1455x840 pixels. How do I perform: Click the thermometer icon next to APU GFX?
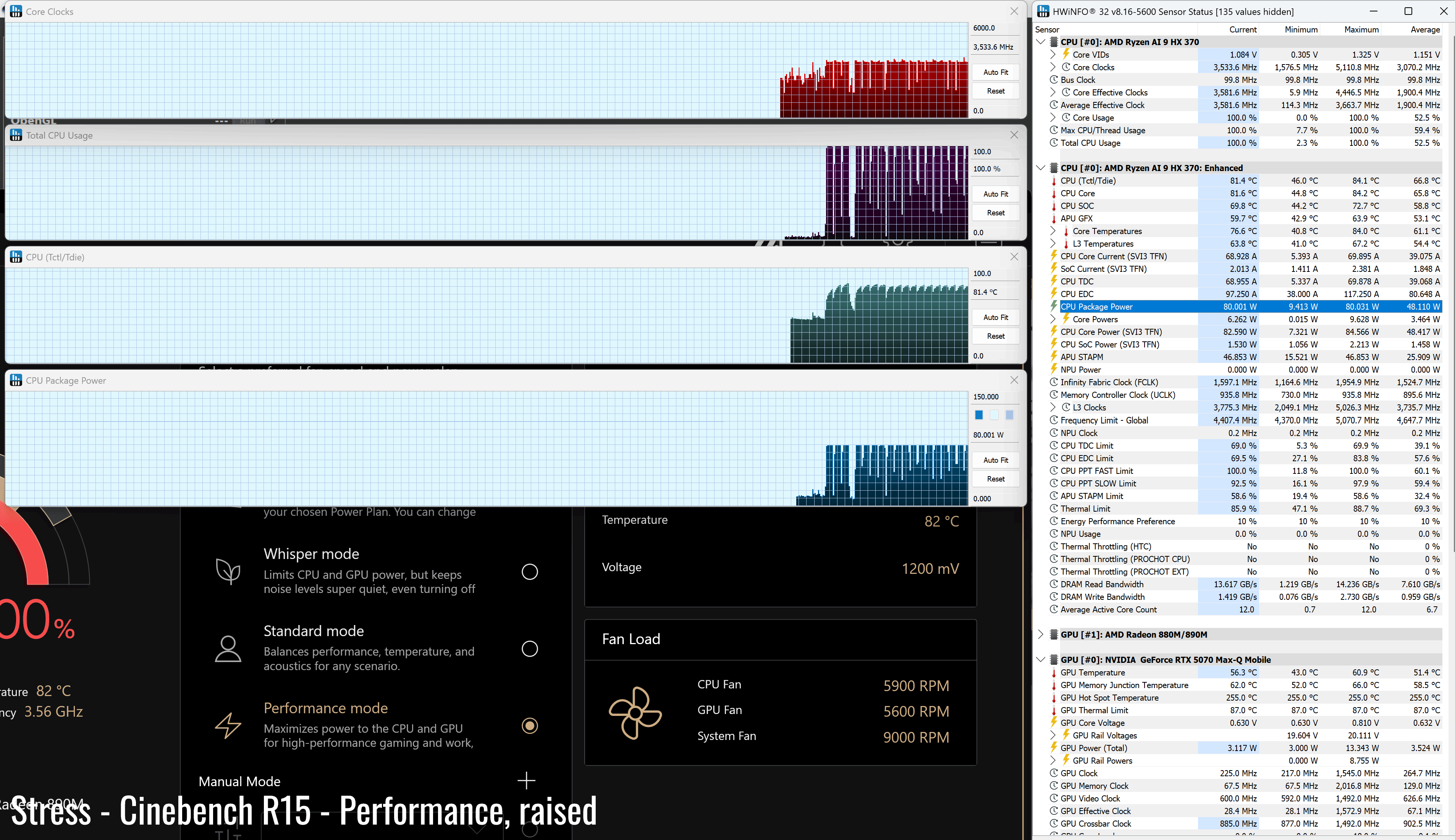tap(1054, 218)
